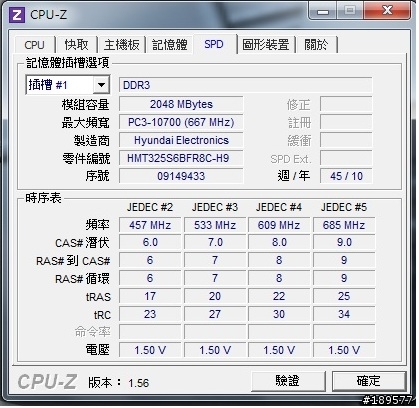Click the 457 MHz frequency cell
This screenshot has height=408, width=419.
point(150,225)
